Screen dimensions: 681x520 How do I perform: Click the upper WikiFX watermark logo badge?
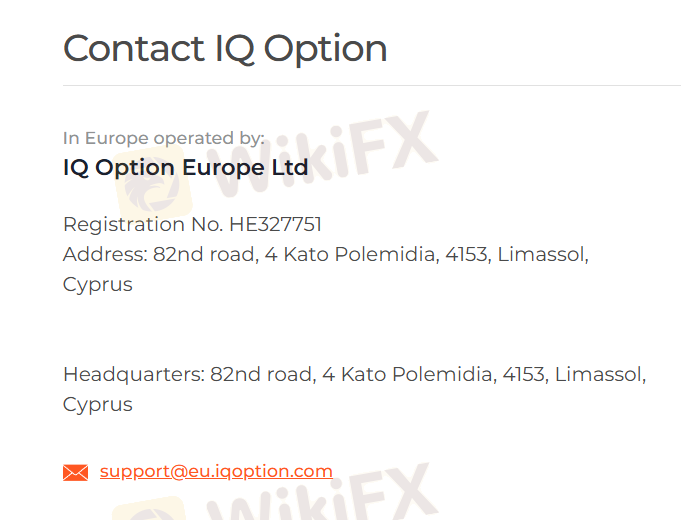pos(154,182)
